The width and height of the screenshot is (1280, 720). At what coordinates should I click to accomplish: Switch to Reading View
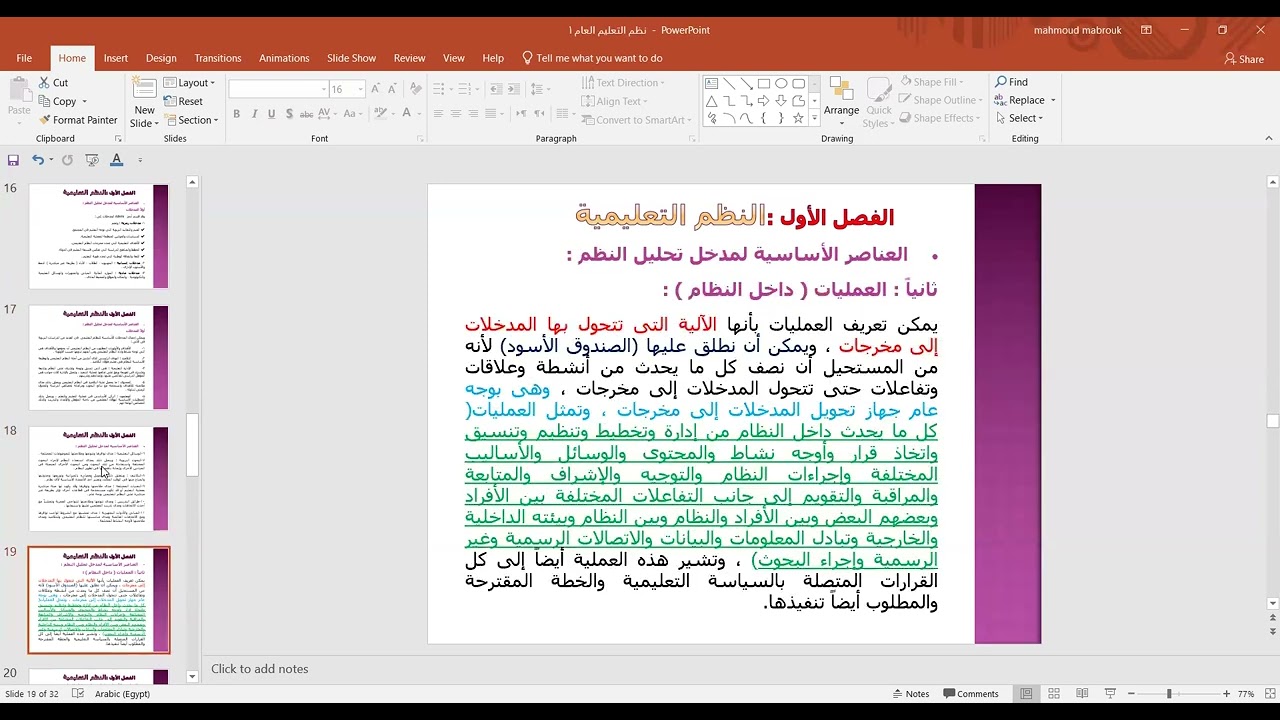1082,694
